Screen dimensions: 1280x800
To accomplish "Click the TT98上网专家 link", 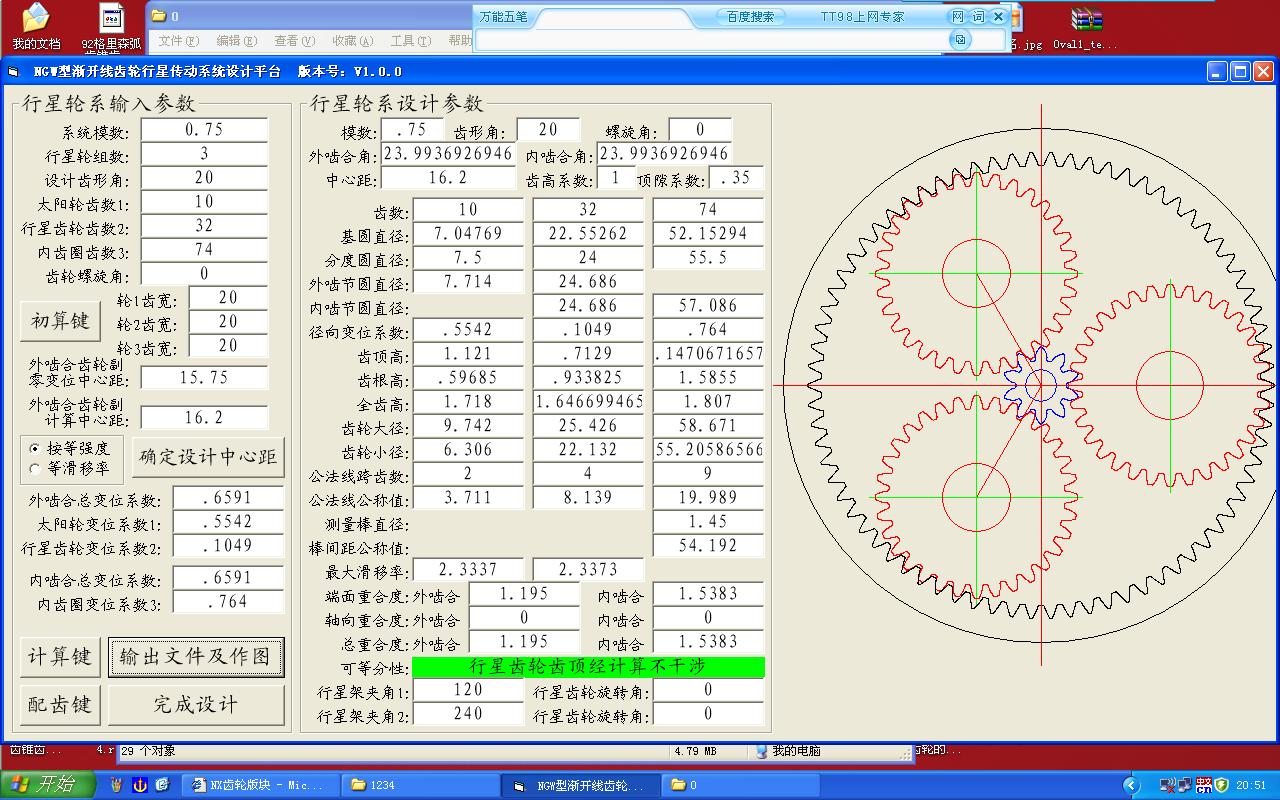I will tap(862, 17).
